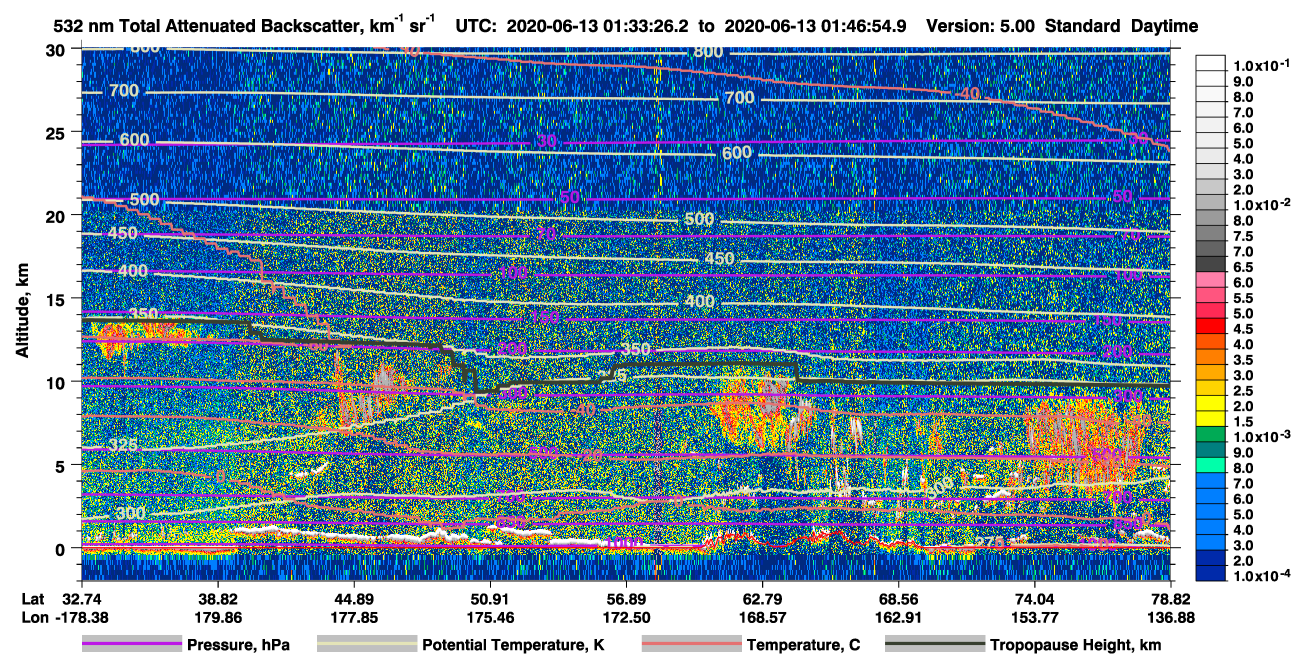Click the colorbar label 1.0x10-4
Screen dimensions: 1300x667
(1261, 576)
